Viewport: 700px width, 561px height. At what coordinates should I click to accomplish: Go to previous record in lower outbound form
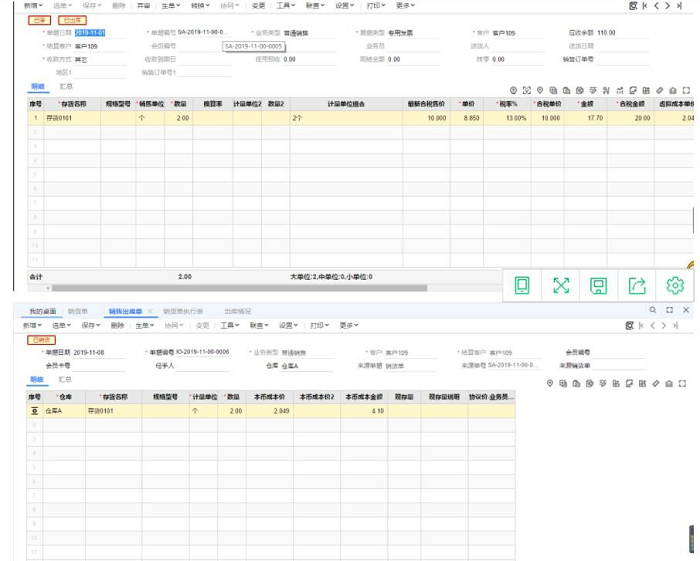pyautogui.click(x=652, y=325)
